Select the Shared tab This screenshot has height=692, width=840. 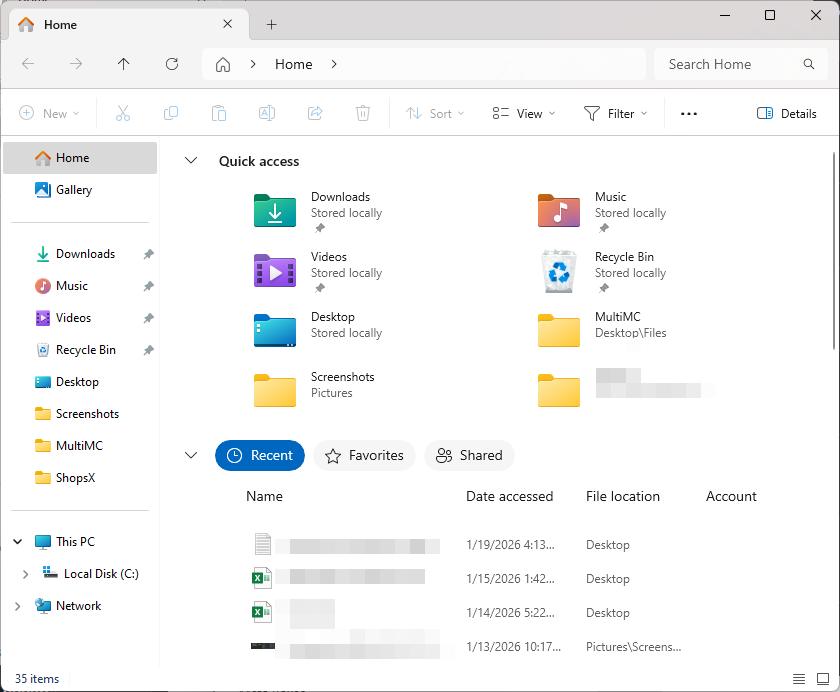coord(469,455)
